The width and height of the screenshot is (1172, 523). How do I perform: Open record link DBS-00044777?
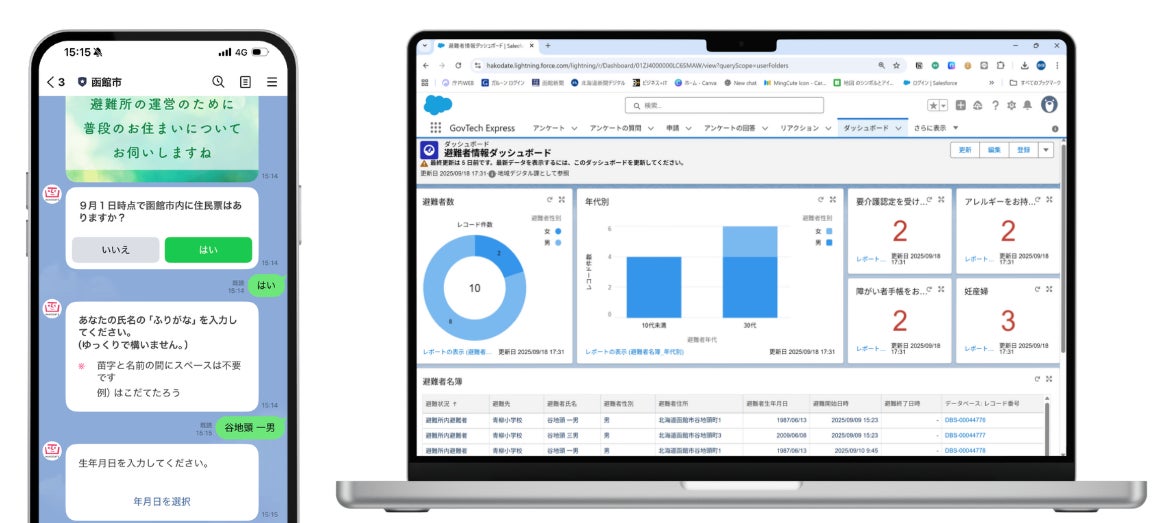coord(964,435)
